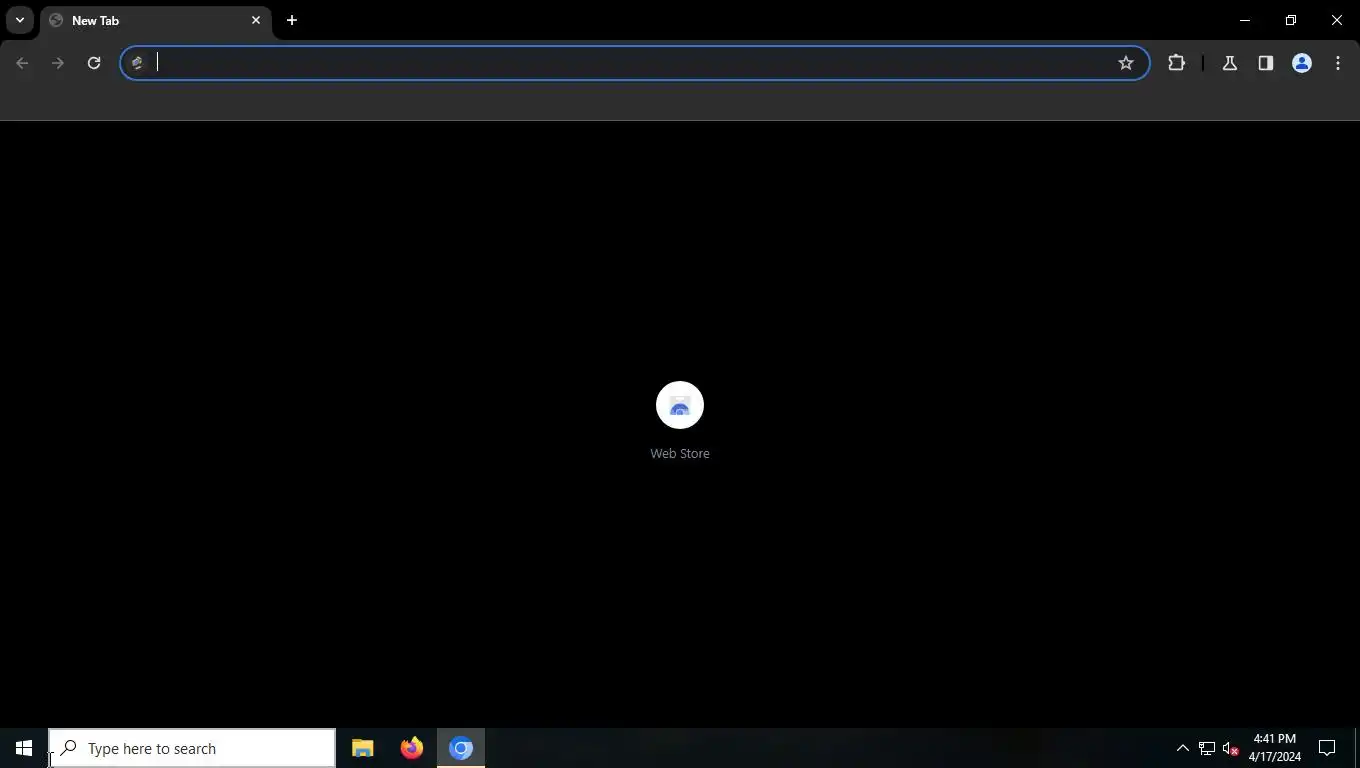This screenshot has width=1360, height=768.
Task: Select the New Tab browser tab
Action: (155, 20)
